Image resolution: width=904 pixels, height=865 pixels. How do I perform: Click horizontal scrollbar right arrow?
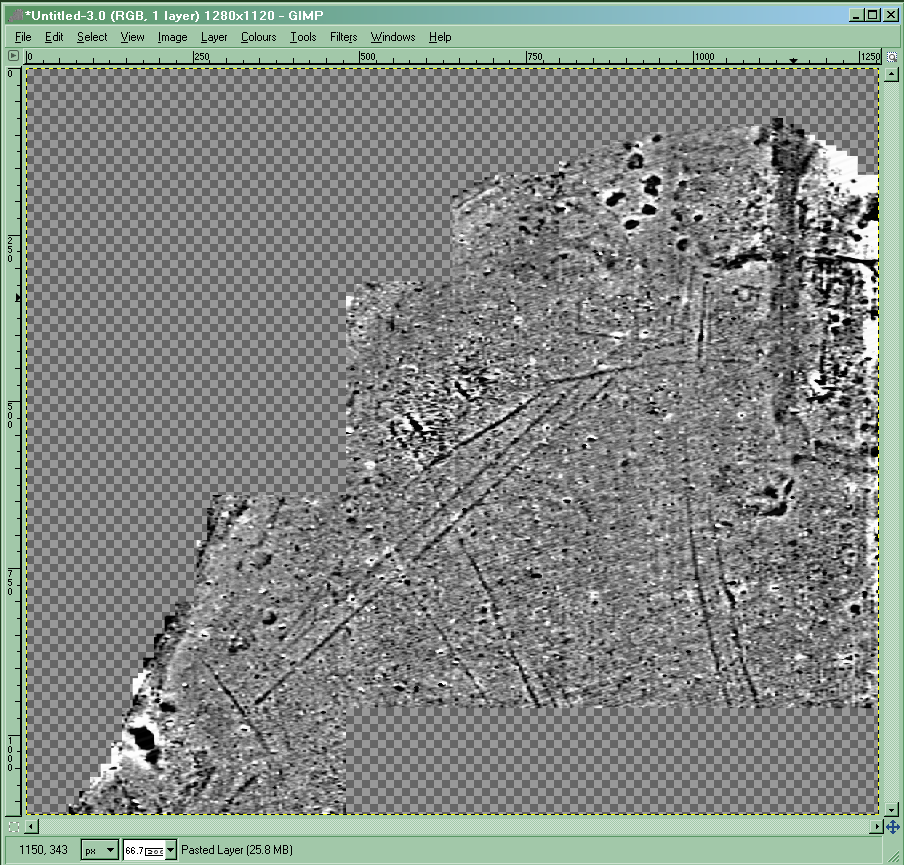(x=876, y=827)
